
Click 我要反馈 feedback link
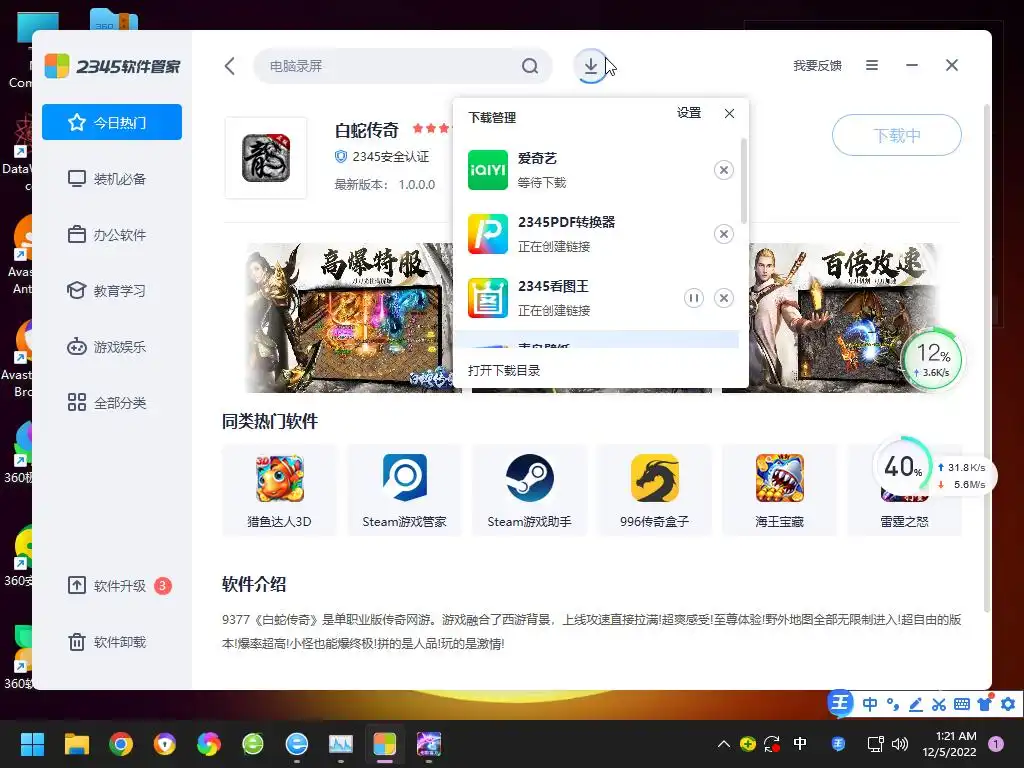coord(817,66)
